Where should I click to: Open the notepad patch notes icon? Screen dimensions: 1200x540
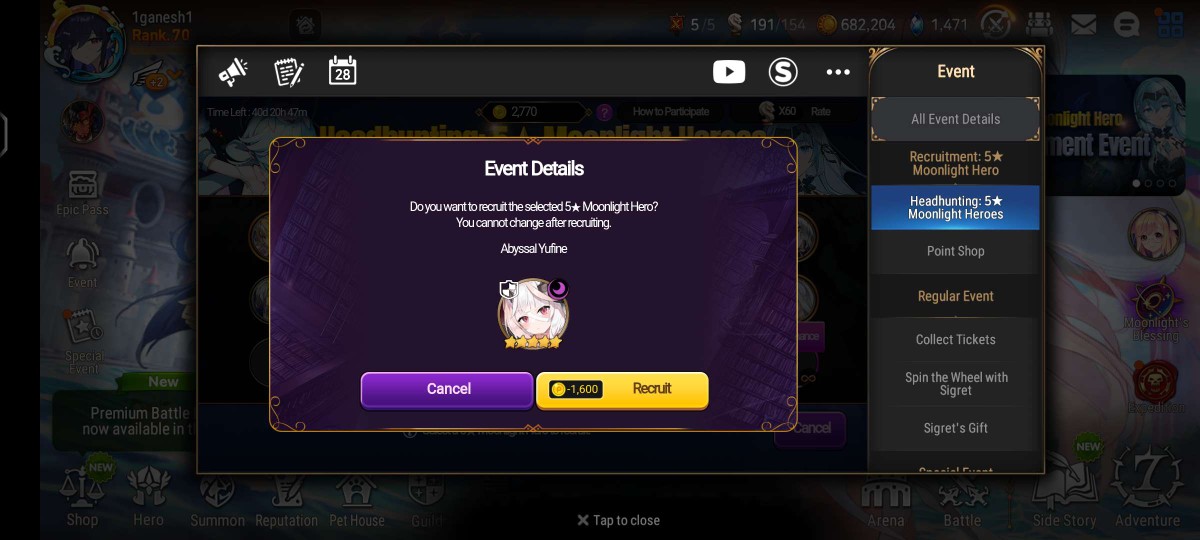pyautogui.click(x=289, y=72)
